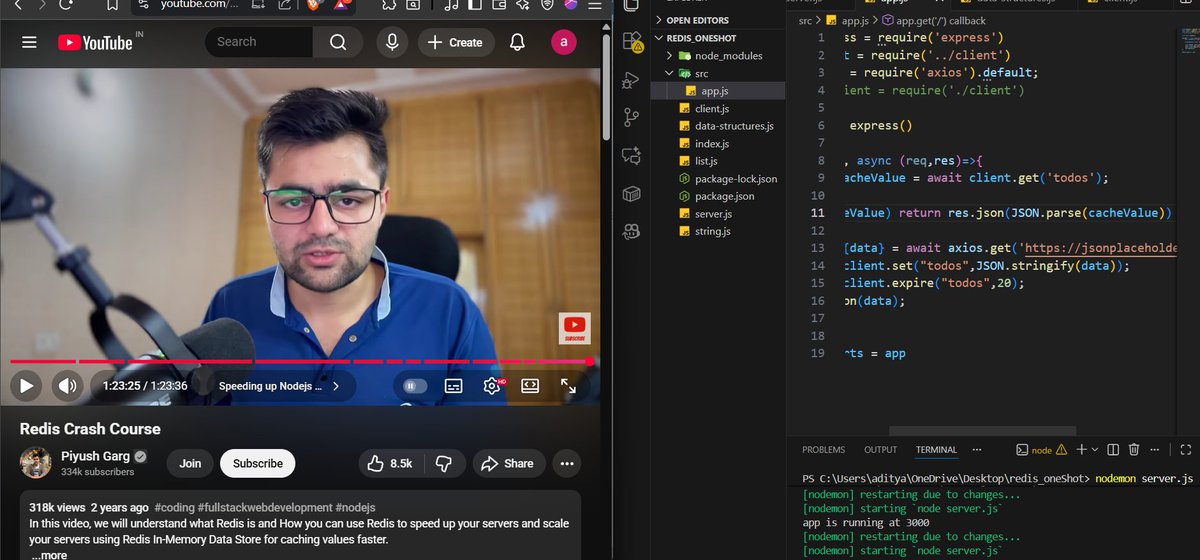Click the Create button on YouTube
This screenshot has width=1200, height=560.
455,42
